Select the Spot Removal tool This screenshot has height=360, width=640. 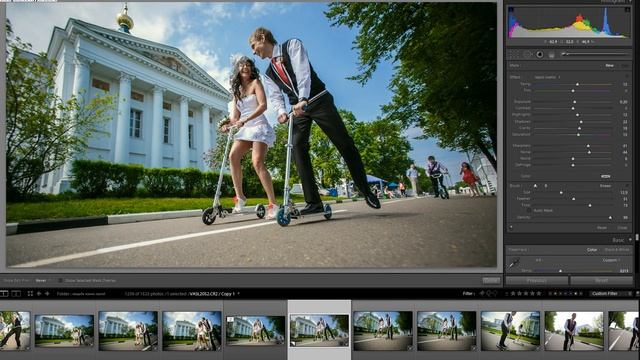(527, 54)
